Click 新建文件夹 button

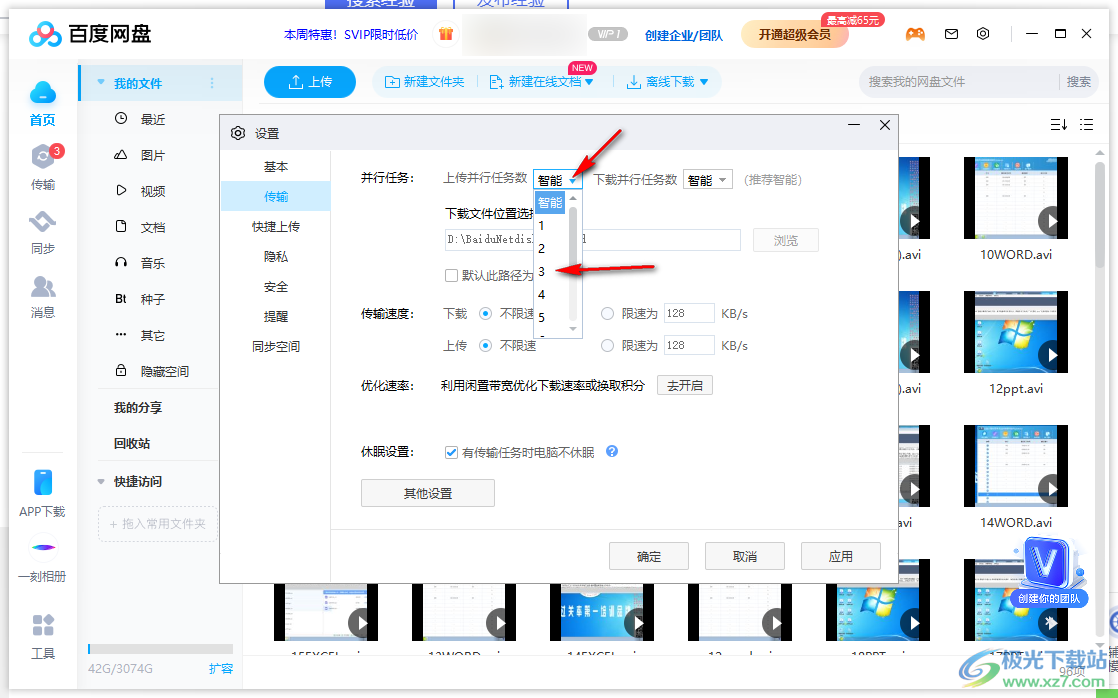[x=425, y=82]
